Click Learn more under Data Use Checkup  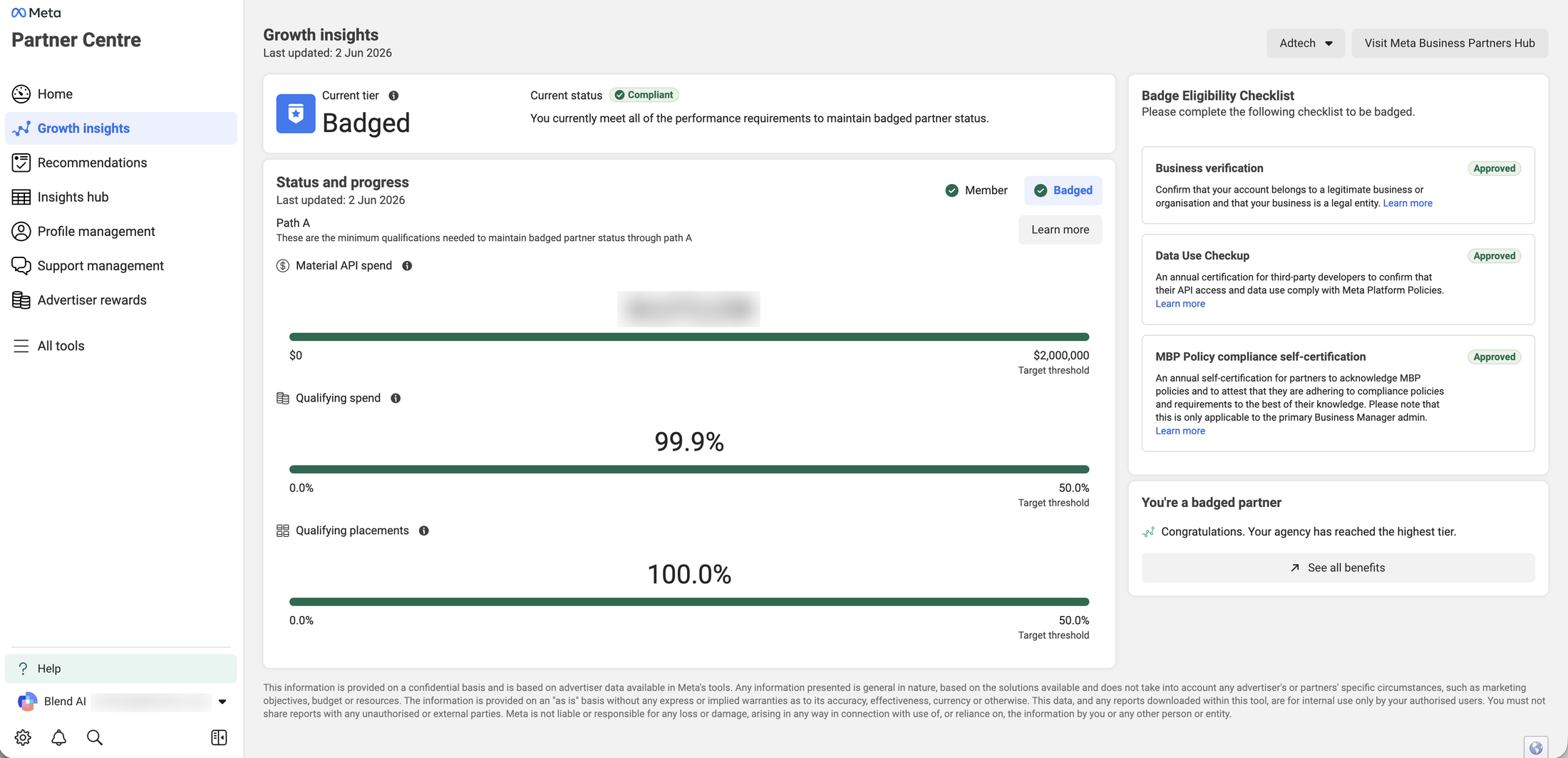tap(1180, 304)
